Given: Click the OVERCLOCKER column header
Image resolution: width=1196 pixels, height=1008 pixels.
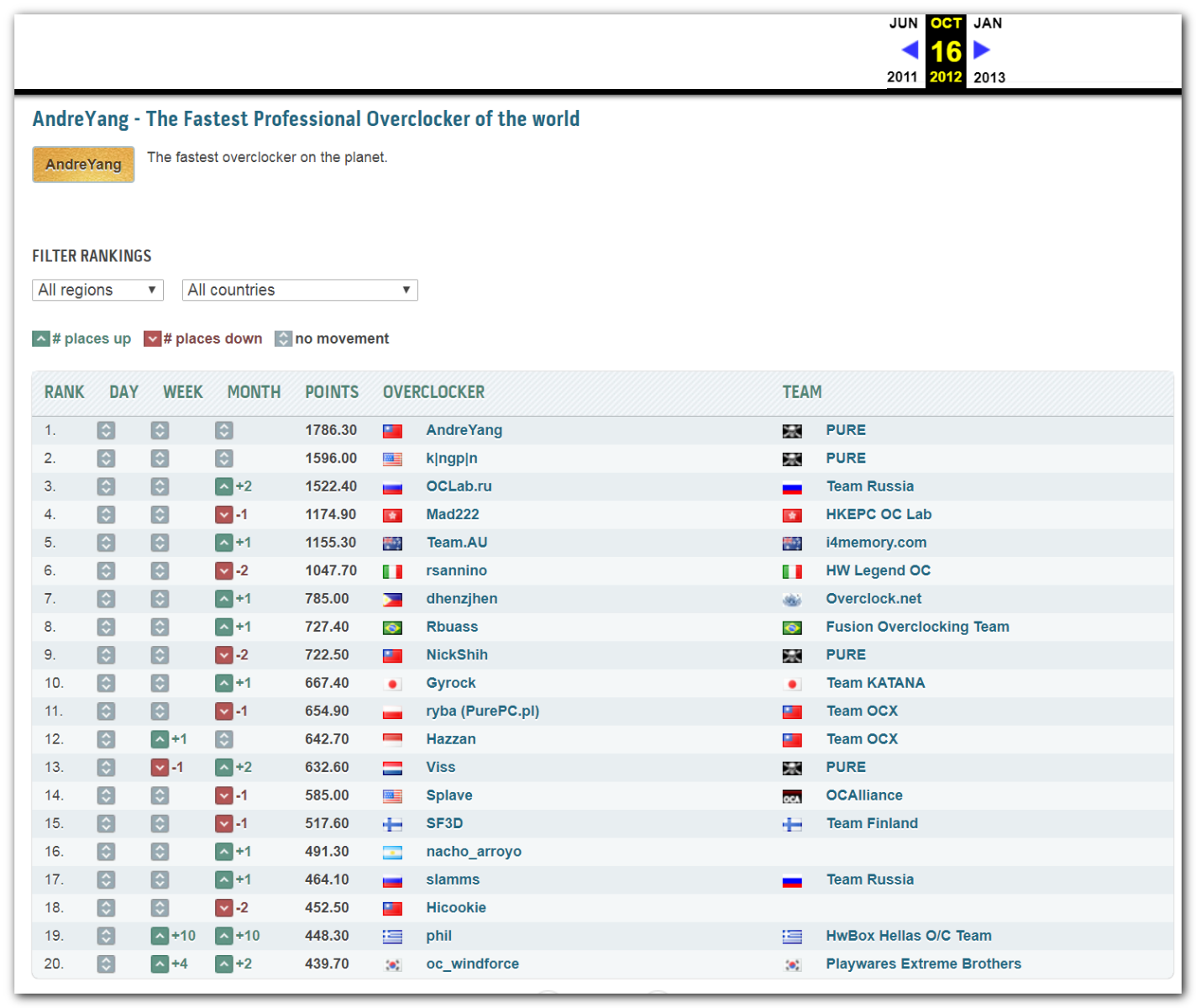Looking at the screenshot, I should [434, 392].
